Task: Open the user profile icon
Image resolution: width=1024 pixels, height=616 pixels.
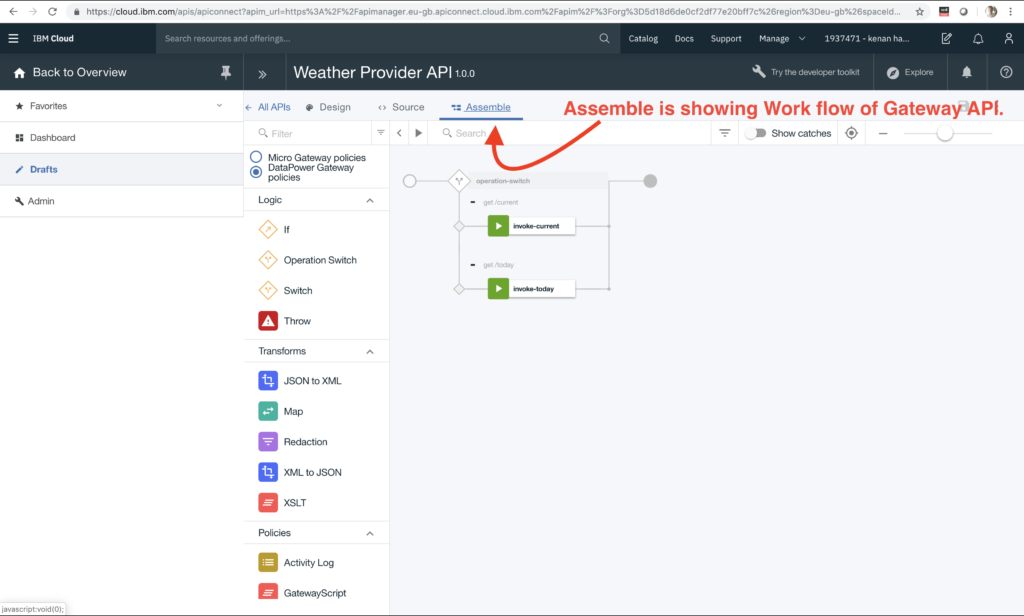Action: pyautogui.click(x=1008, y=39)
